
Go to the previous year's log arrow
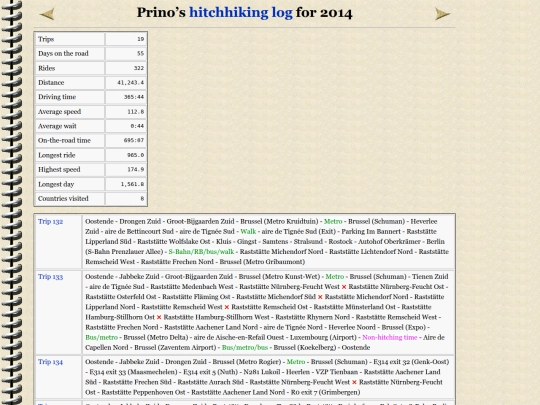(x=47, y=14)
